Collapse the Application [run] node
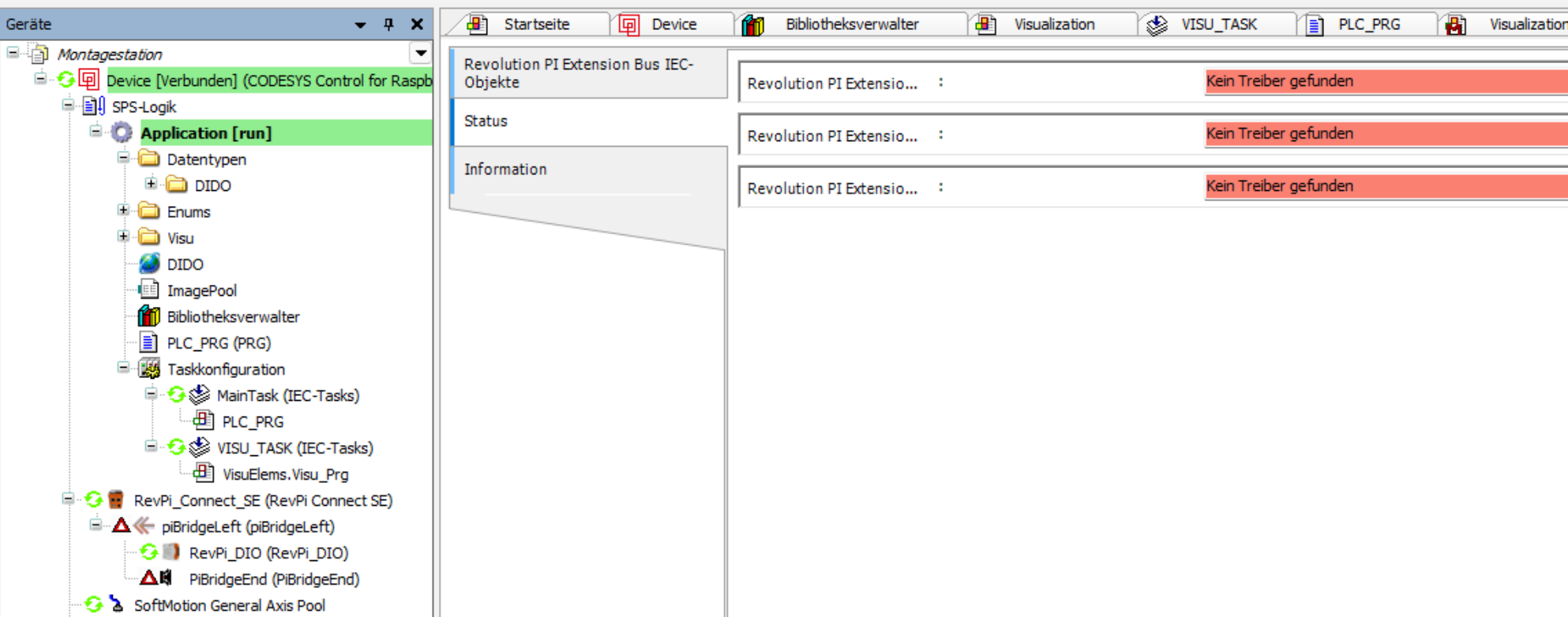Screen dimensions: 1568x617 pos(96,131)
